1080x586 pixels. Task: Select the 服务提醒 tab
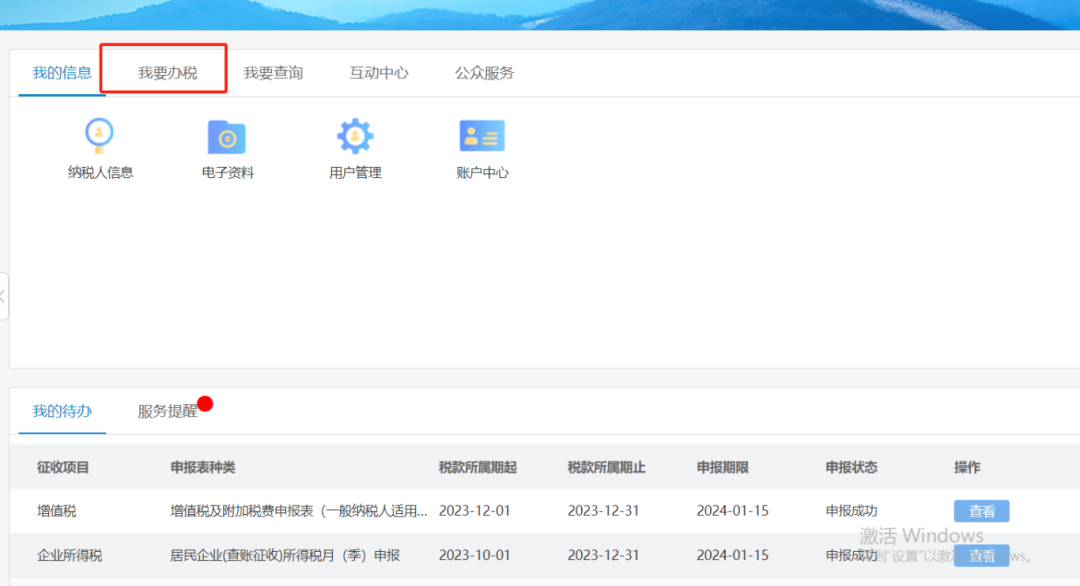click(x=167, y=411)
